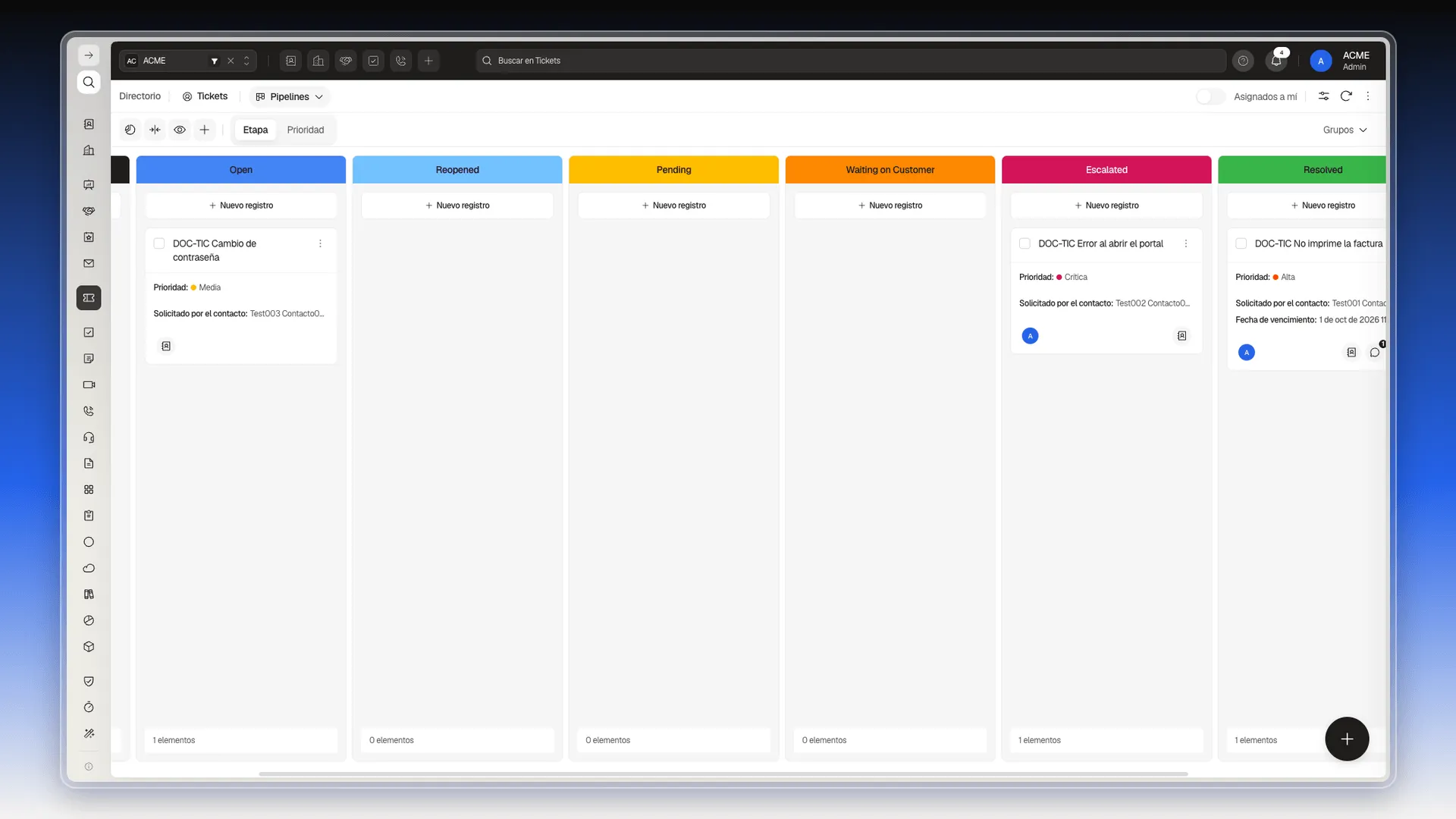Click the up-down chevrons in ACME selector

[246, 61]
